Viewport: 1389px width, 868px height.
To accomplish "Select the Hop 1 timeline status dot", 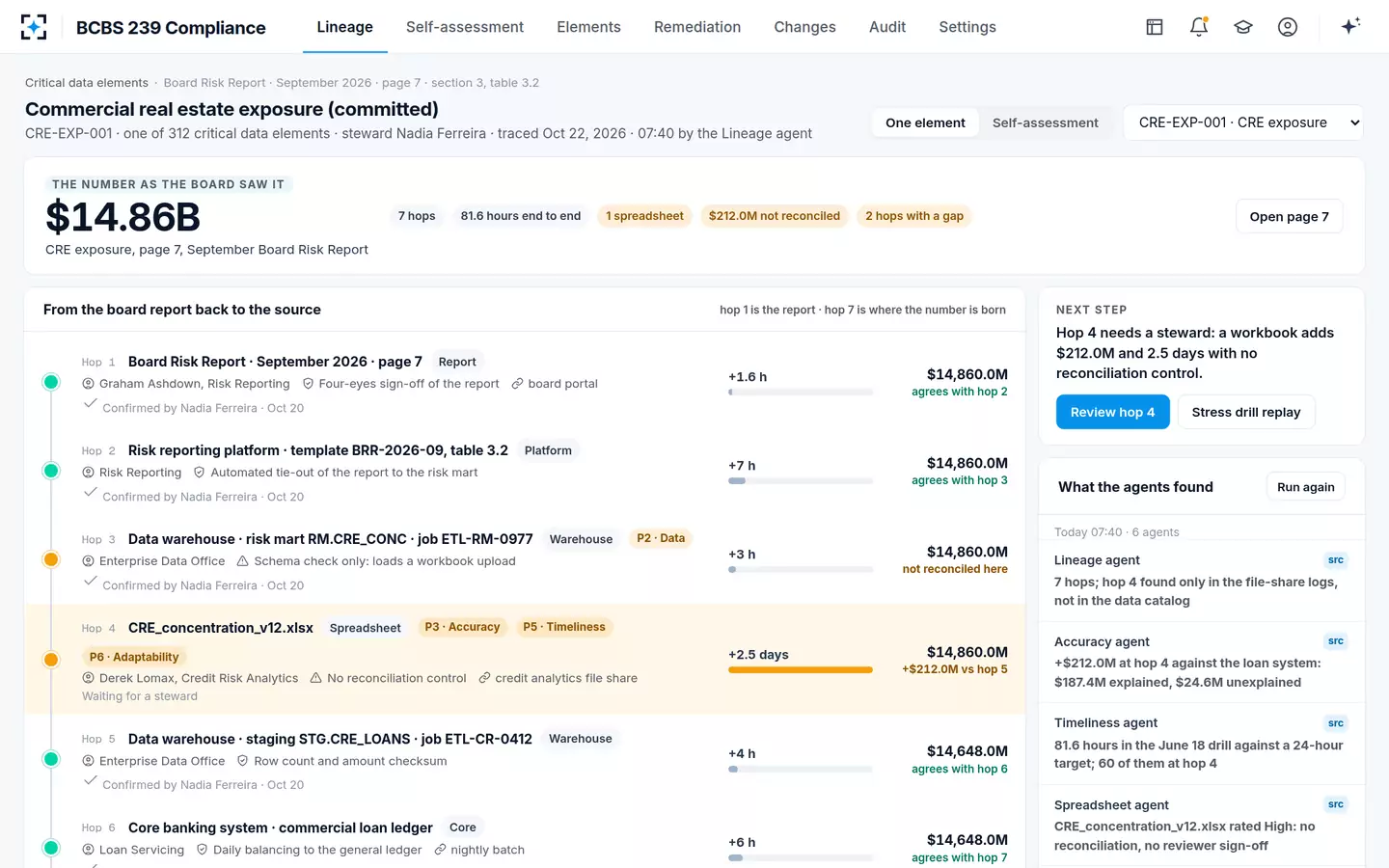I will 51,382.
